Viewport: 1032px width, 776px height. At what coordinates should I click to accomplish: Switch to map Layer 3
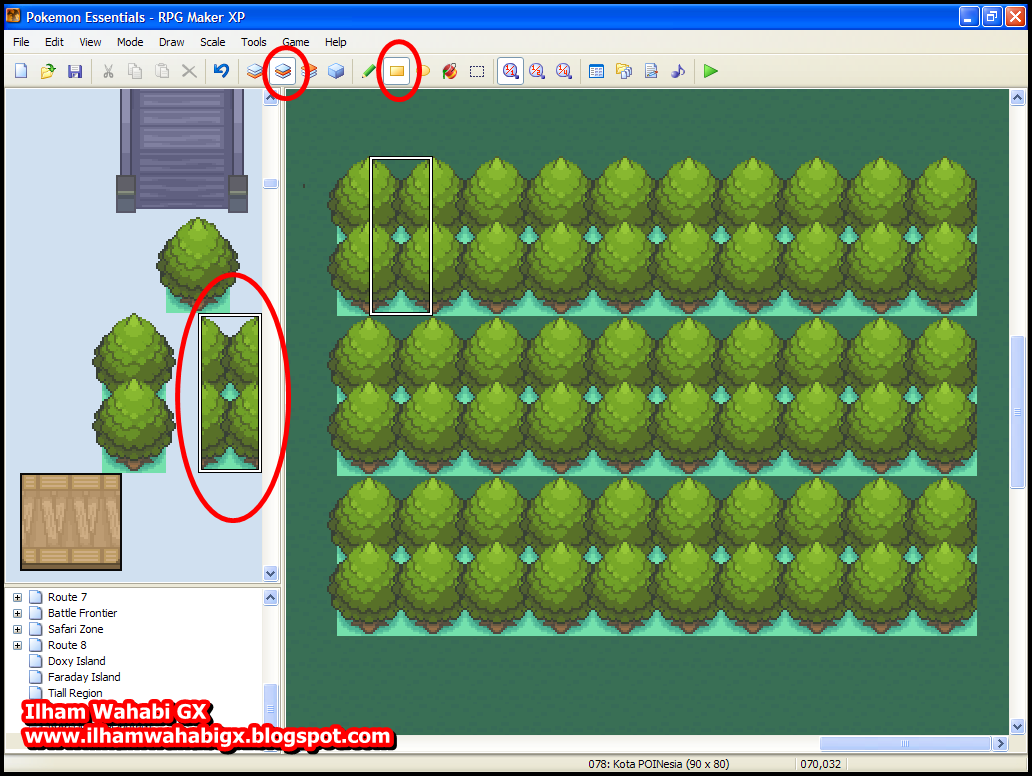(x=309, y=70)
